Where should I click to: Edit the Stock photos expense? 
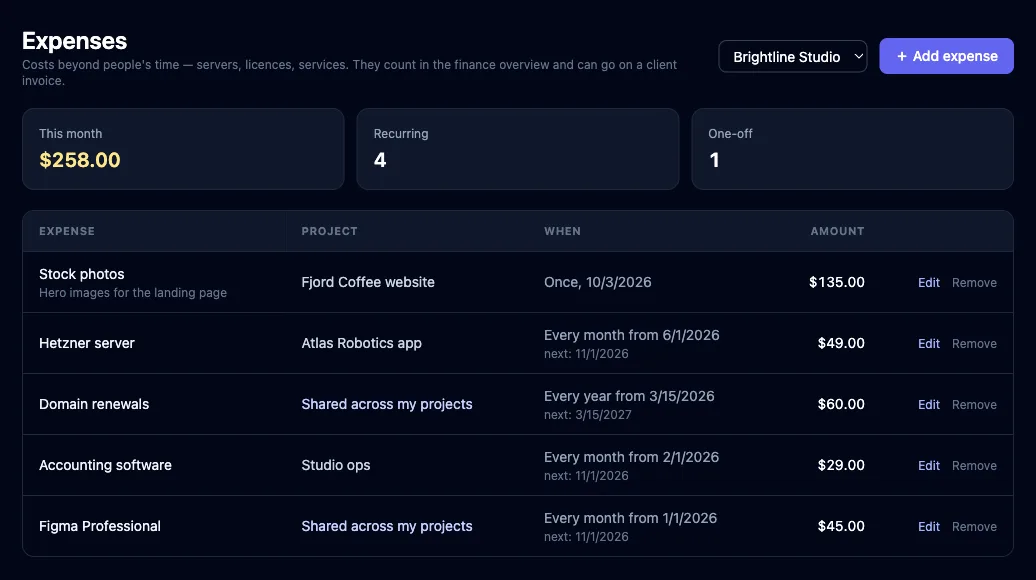tap(928, 283)
